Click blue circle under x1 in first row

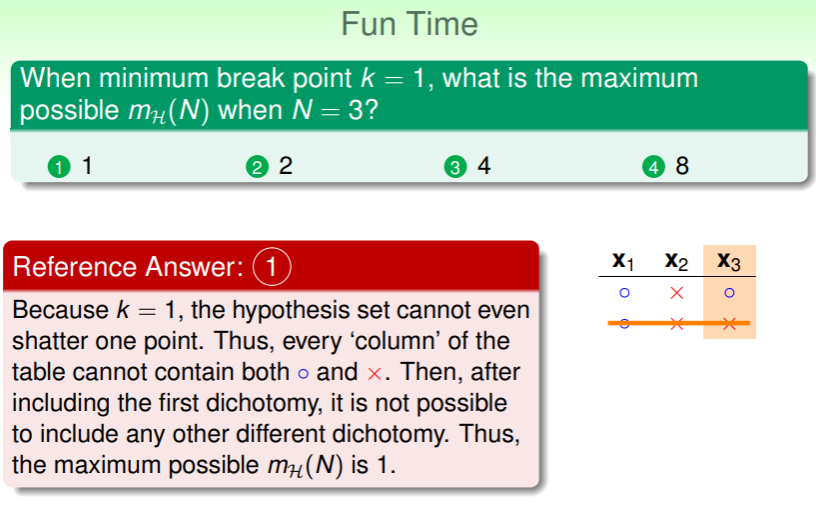pos(624,293)
